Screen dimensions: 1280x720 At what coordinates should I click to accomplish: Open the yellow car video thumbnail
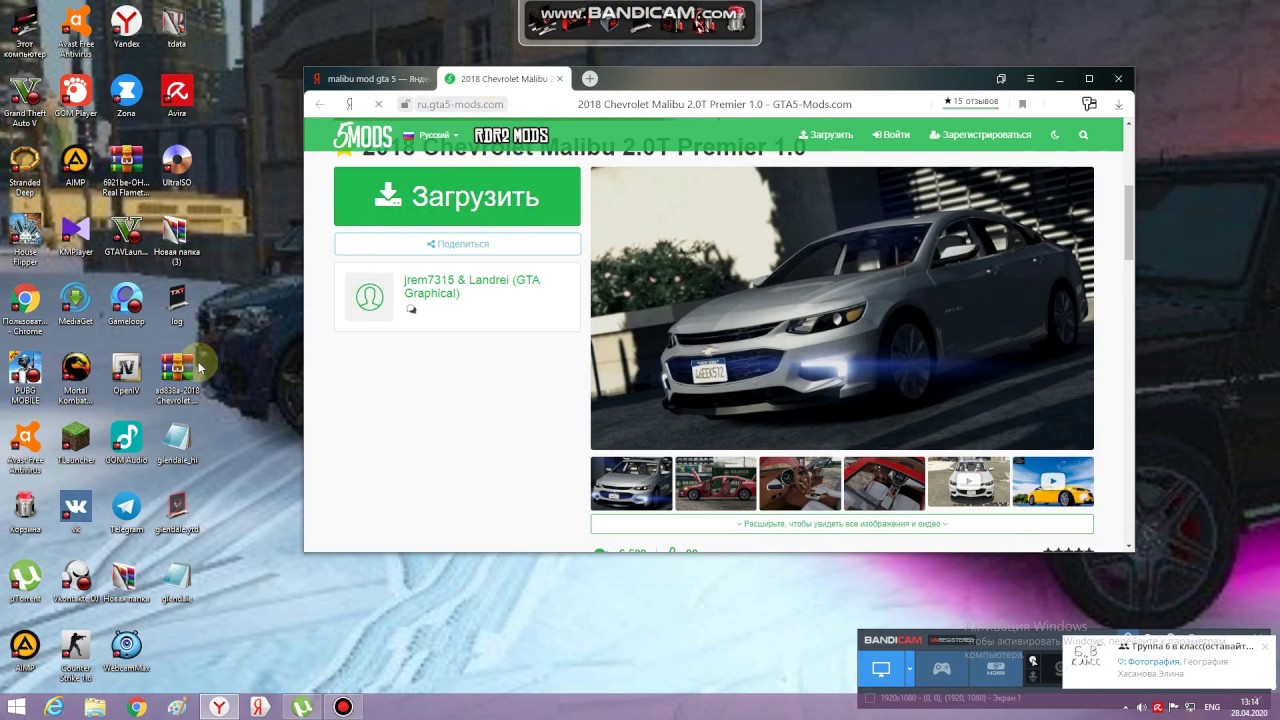(1053, 483)
